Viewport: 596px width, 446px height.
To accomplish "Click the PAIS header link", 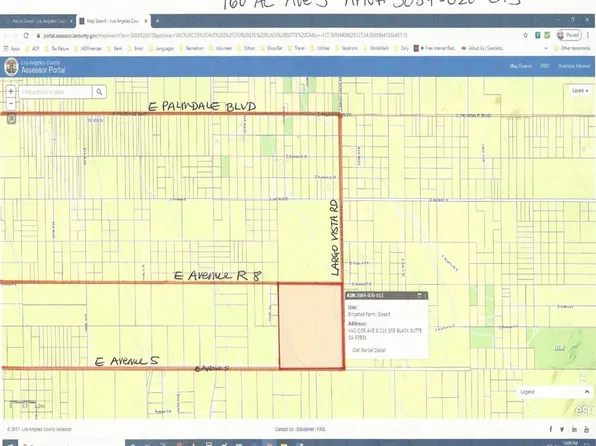I will (545, 66).
